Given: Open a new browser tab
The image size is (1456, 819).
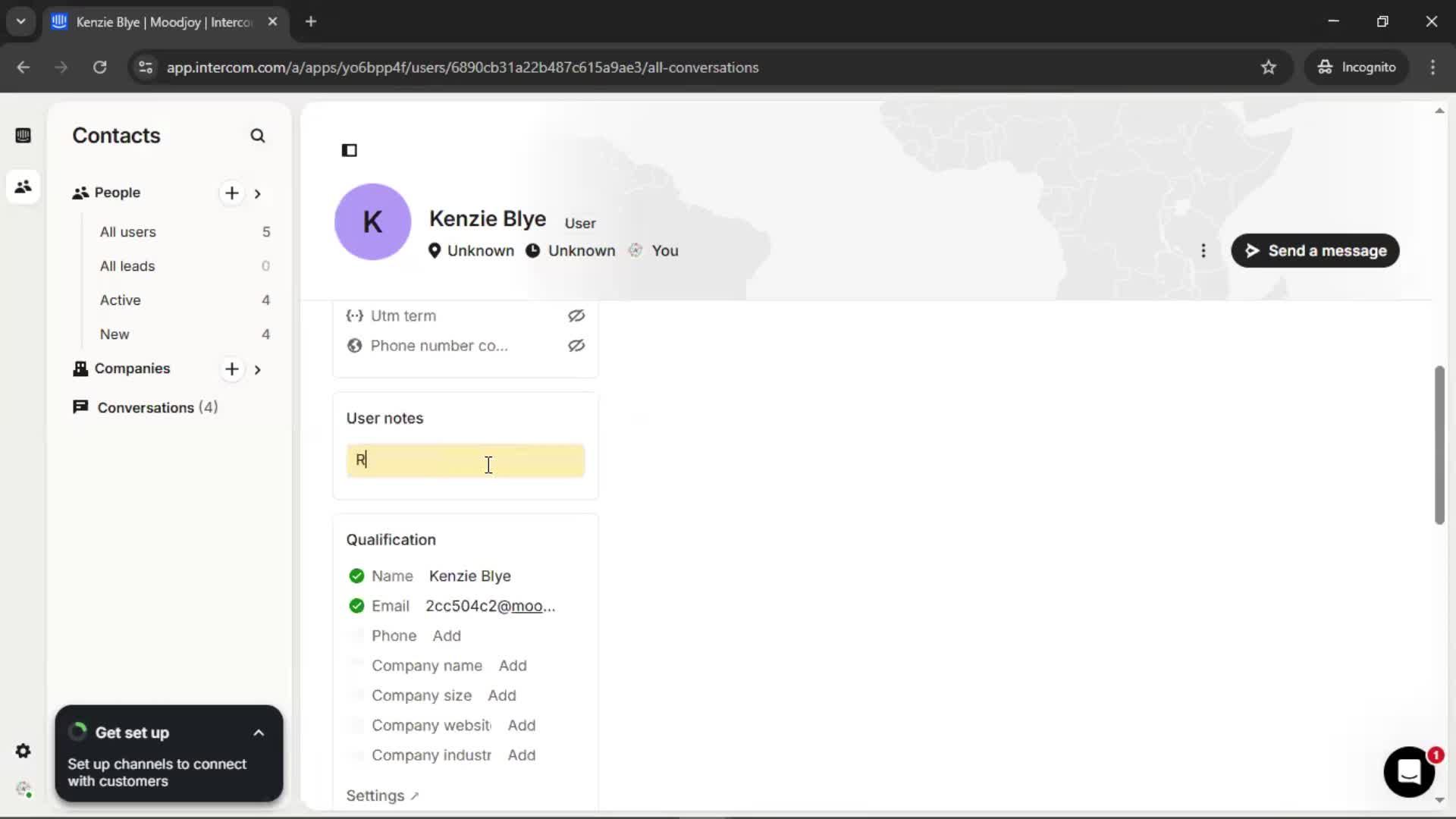Looking at the screenshot, I should click(311, 21).
